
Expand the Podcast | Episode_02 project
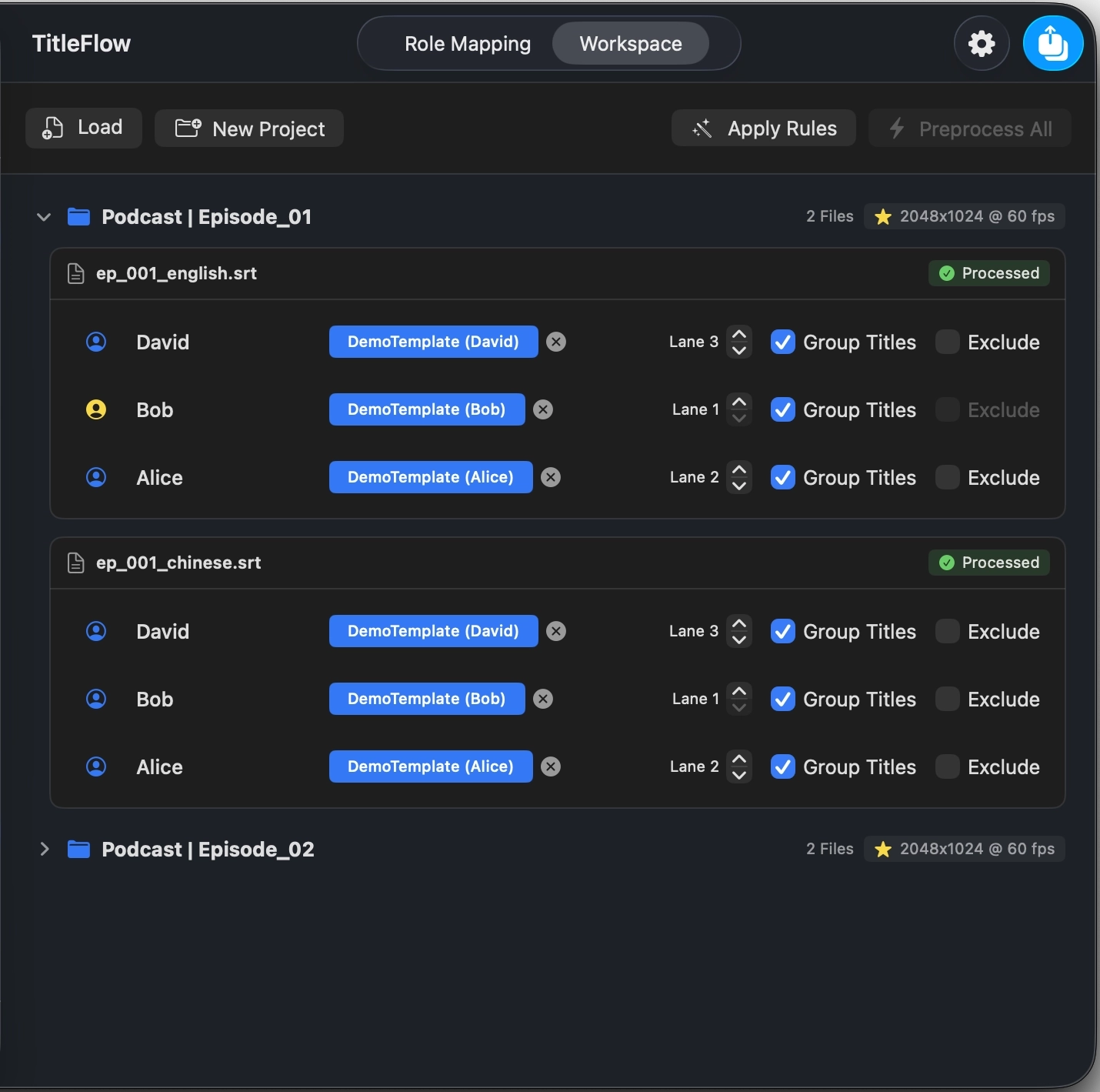(x=44, y=849)
